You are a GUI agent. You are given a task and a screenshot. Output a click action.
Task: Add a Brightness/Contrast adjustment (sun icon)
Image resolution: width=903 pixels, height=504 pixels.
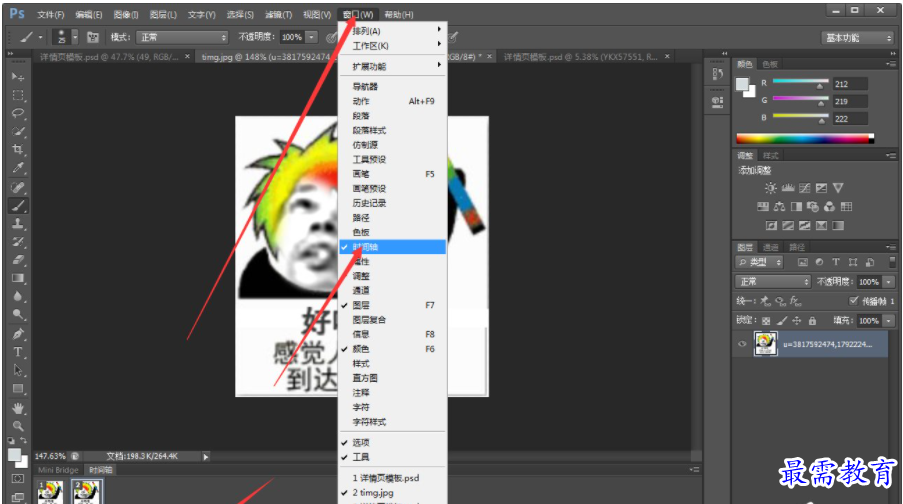pyautogui.click(x=771, y=188)
